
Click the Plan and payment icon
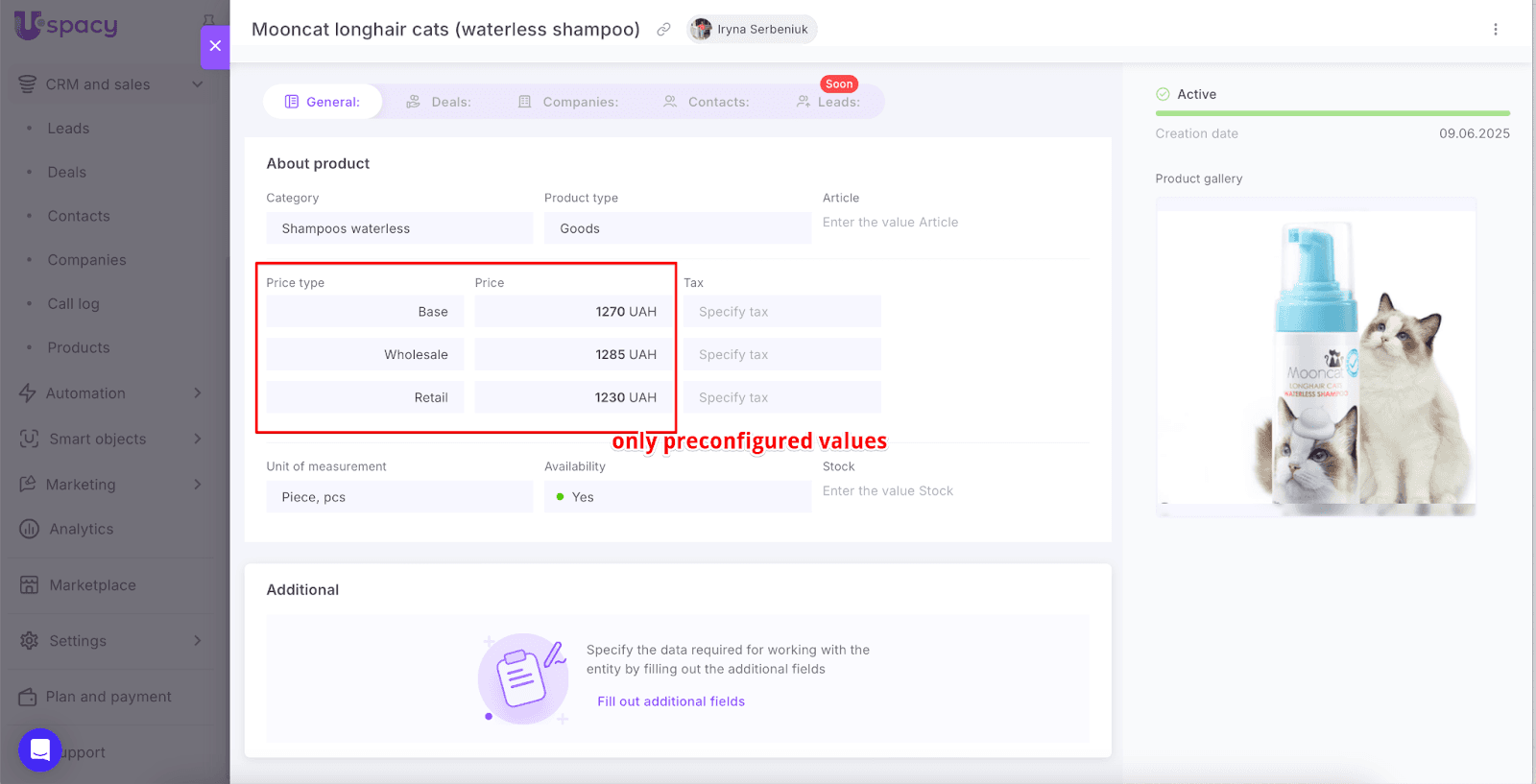click(x=28, y=697)
